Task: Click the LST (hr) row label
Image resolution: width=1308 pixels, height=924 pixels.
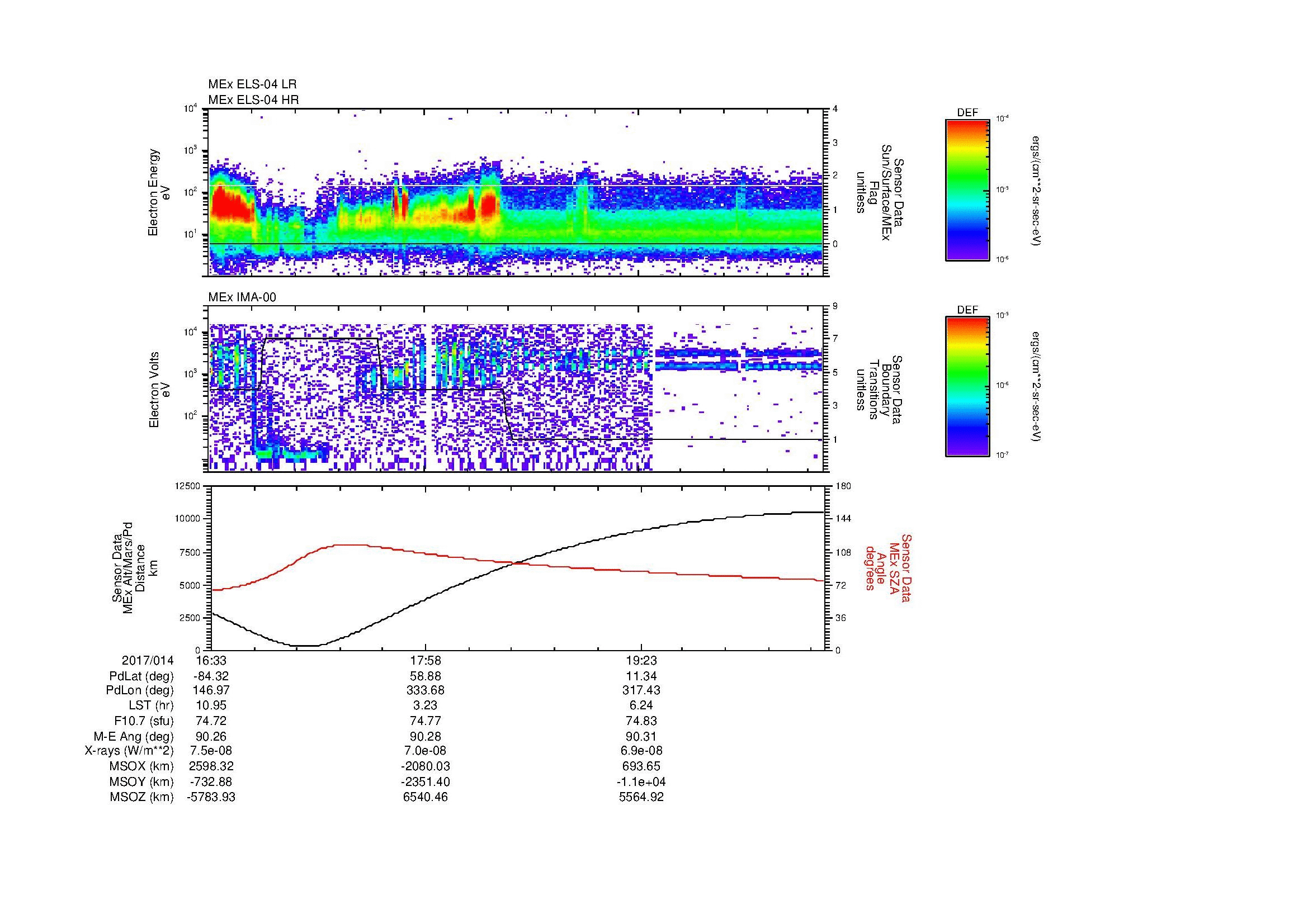Action: point(151,705)
